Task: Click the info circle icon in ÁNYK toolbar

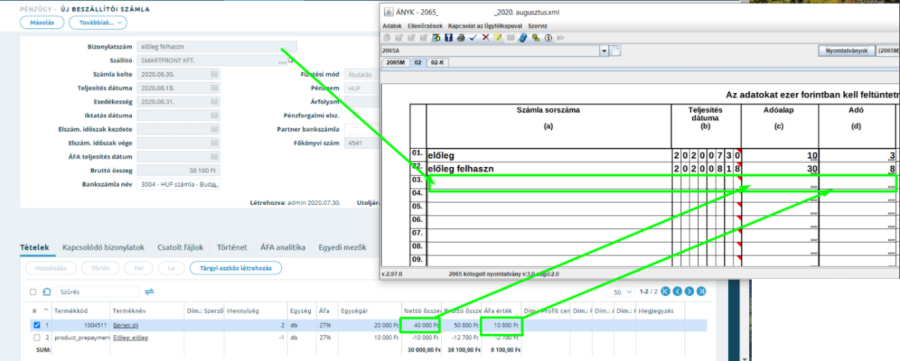Action: pos(548,38)
